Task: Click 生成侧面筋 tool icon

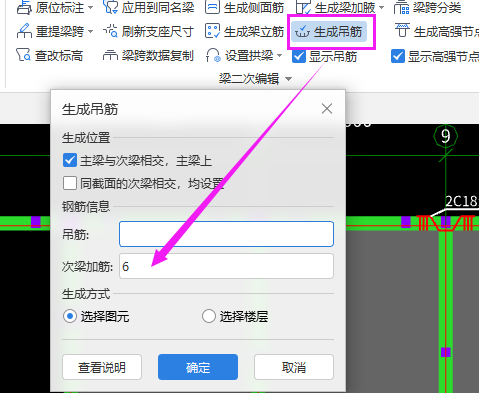Action: (212, 7)
